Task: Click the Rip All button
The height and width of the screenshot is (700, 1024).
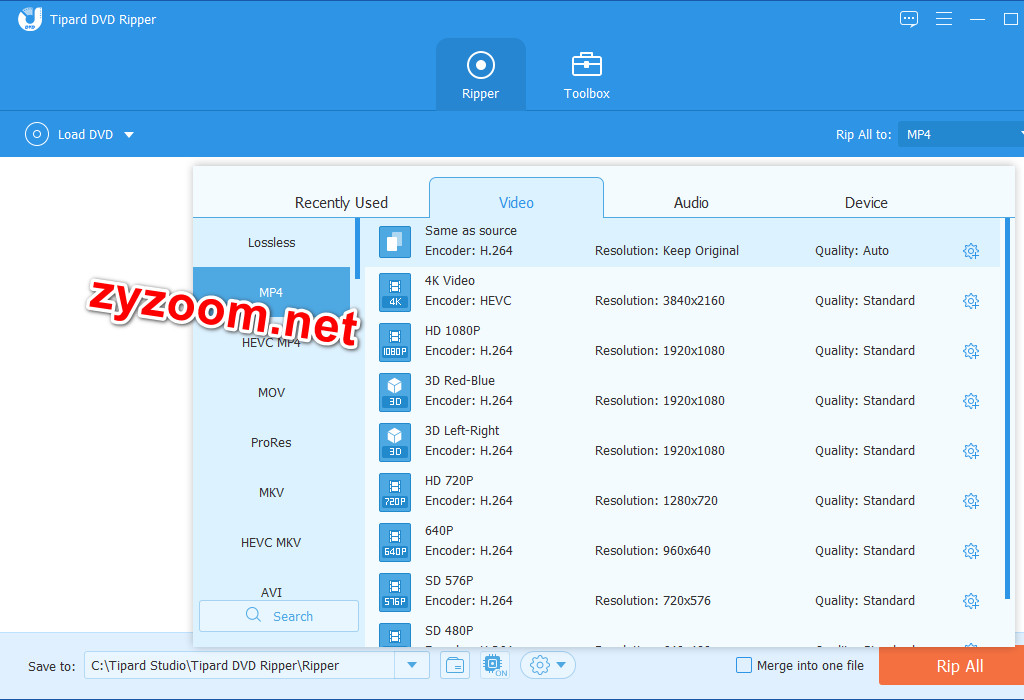Action: [952, 666]
